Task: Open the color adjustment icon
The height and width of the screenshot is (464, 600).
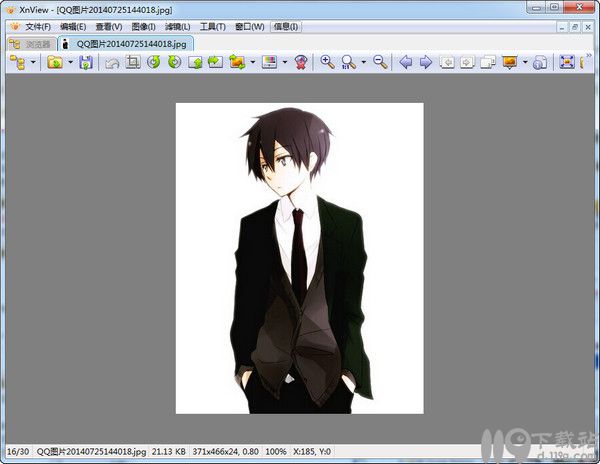Action: [269, 62]
